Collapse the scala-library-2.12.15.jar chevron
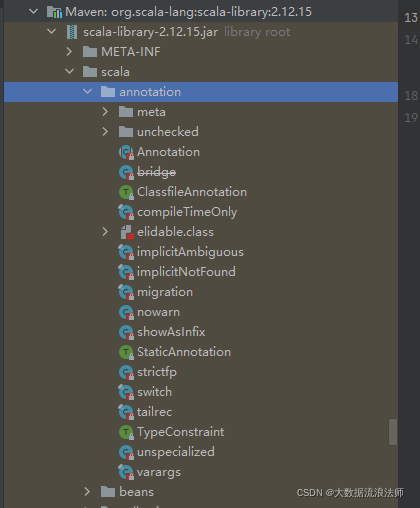This screenshot has width=420, height=508. [x=52, y=32]
